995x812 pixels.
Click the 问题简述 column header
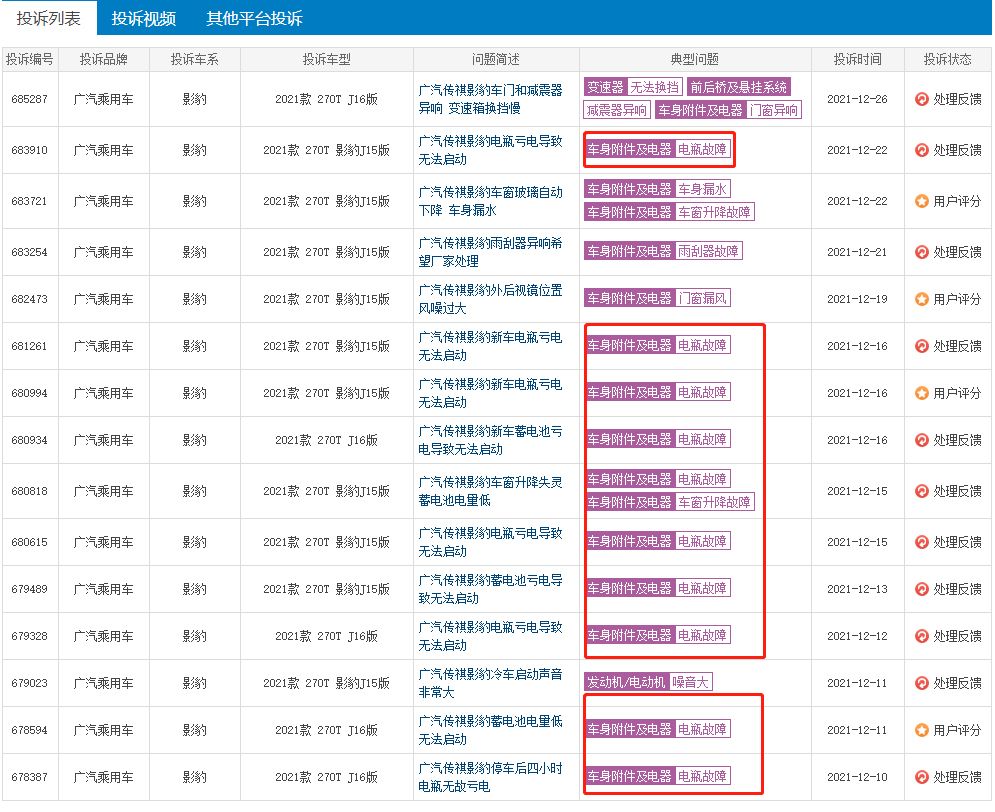496,60
